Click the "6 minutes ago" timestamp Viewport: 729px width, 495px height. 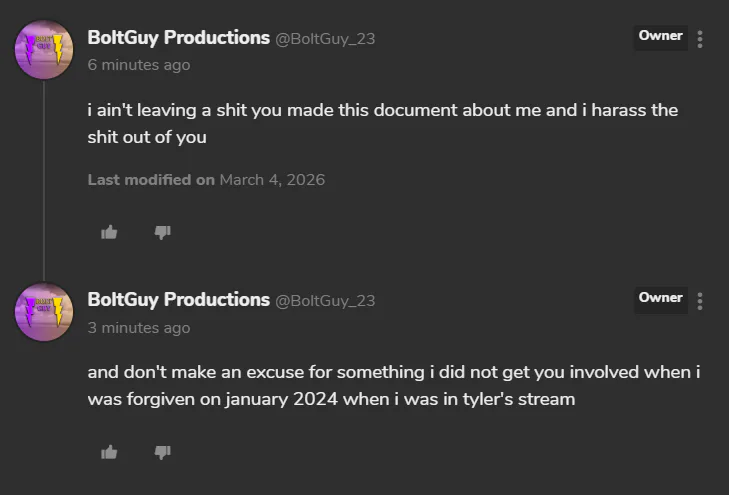pyautogui.click(x=138, y=65)
